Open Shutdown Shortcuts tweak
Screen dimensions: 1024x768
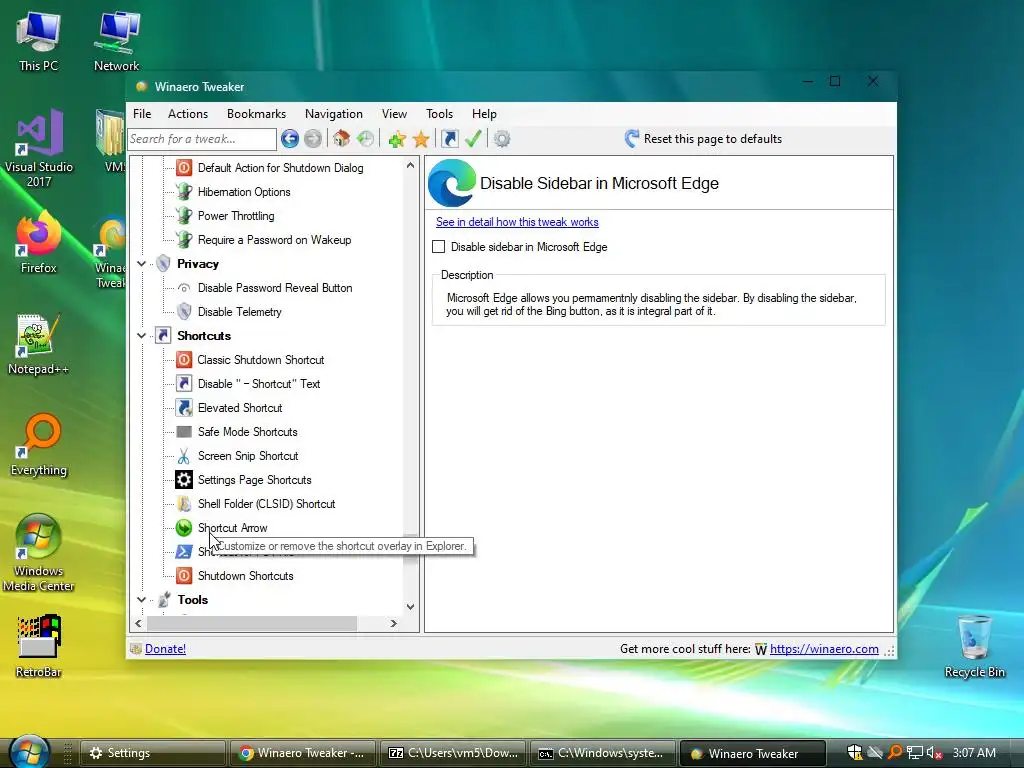coord(246,576)
